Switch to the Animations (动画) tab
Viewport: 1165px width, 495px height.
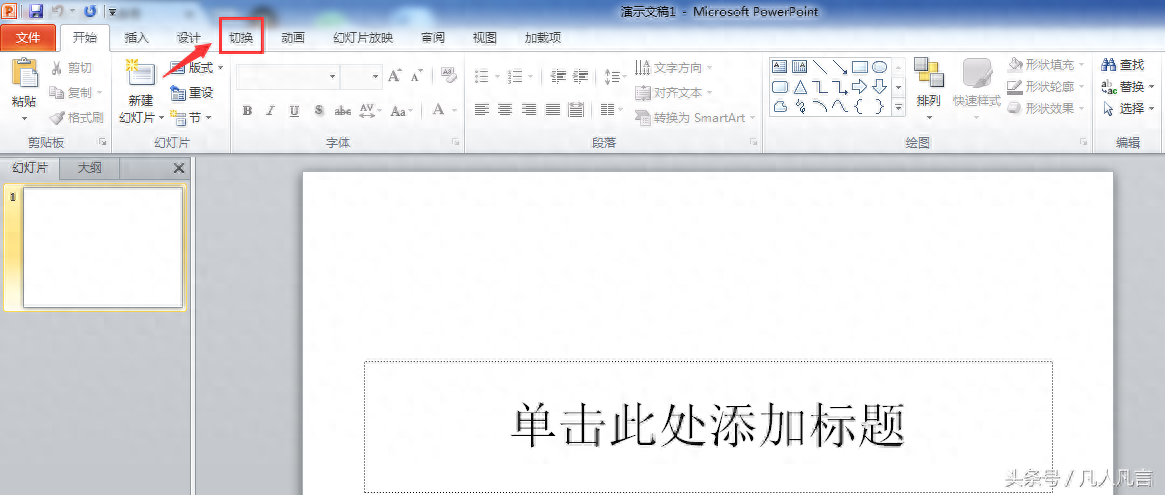[x=293, y=38]
